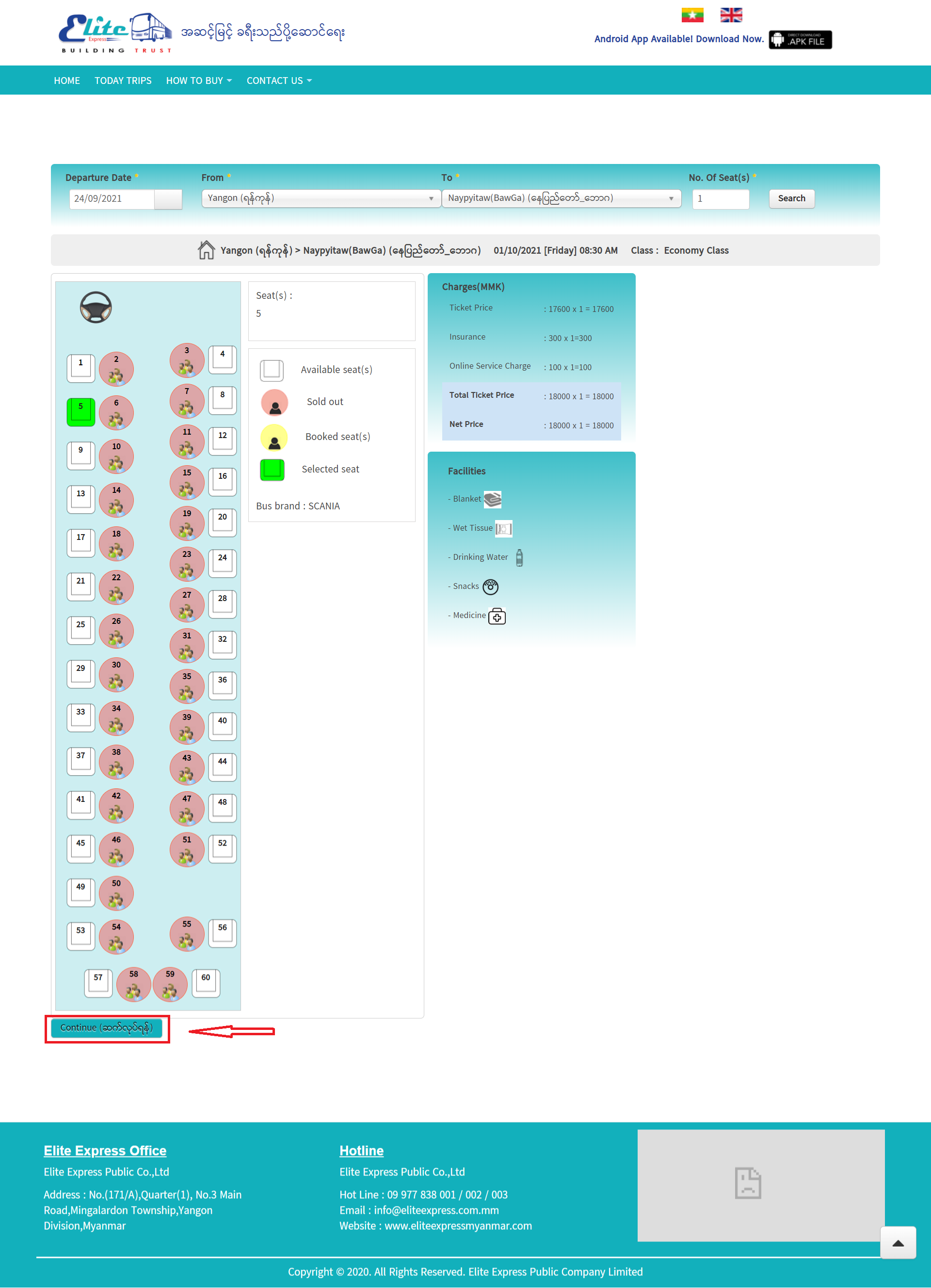Deselect the green seat 5

tap(80, 412)
